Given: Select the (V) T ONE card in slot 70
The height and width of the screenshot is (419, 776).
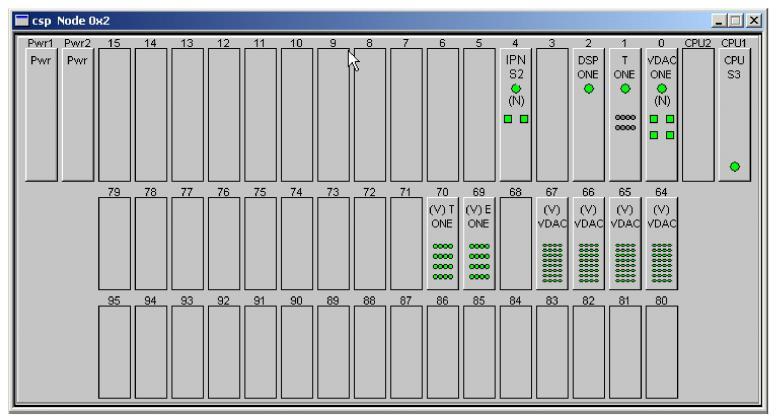Looking at the screenshot, I should pyautogui.click(x=443, y=243).
